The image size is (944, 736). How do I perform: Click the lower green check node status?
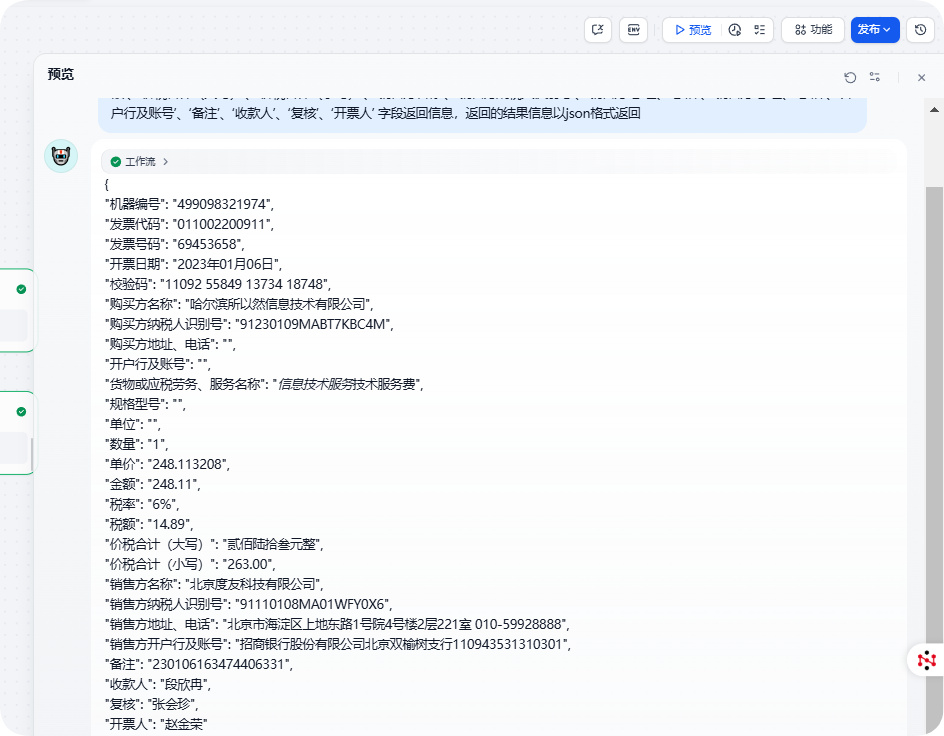[x=21, y=412]
